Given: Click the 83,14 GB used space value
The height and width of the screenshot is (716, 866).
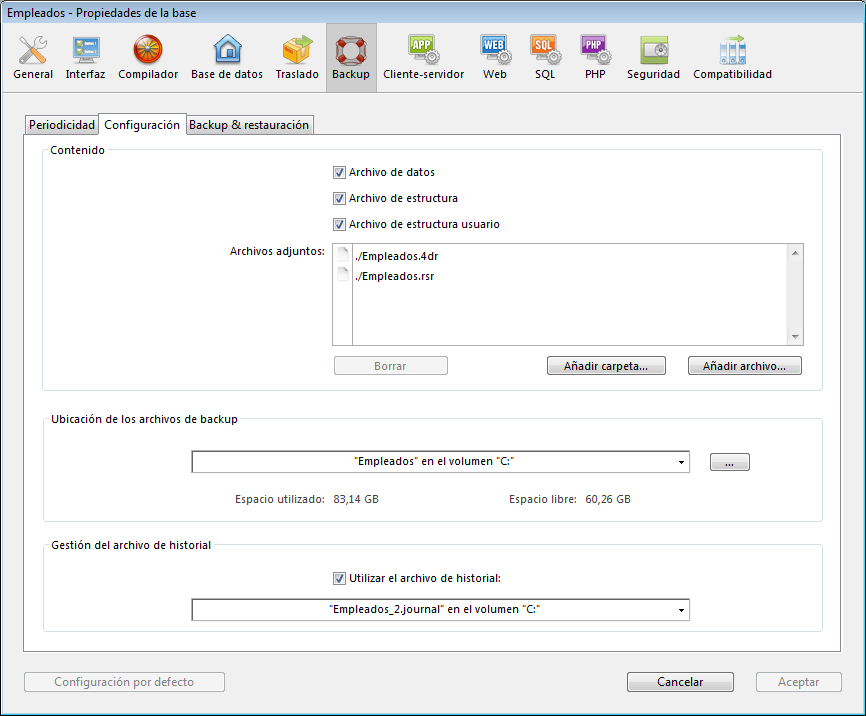Looking at the screenshot, I should point(356,499).
